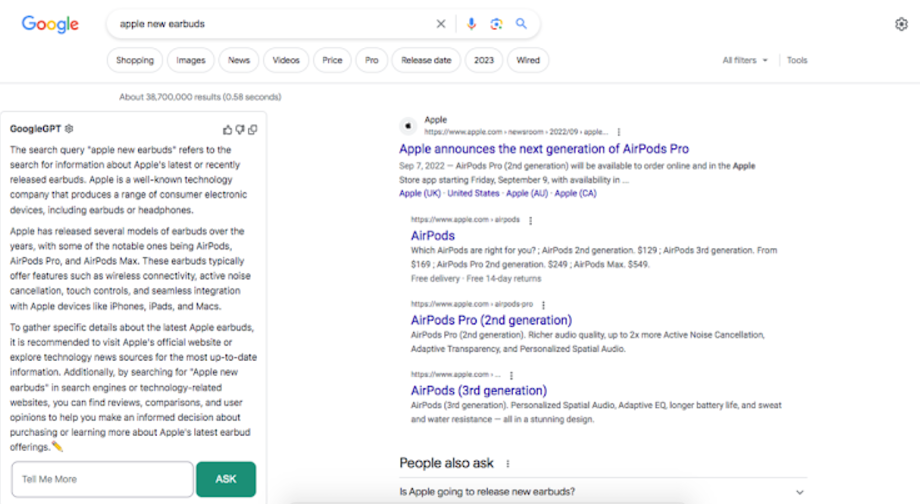Open AirPods Pro (2nd generation) result

tap(491, 320)
